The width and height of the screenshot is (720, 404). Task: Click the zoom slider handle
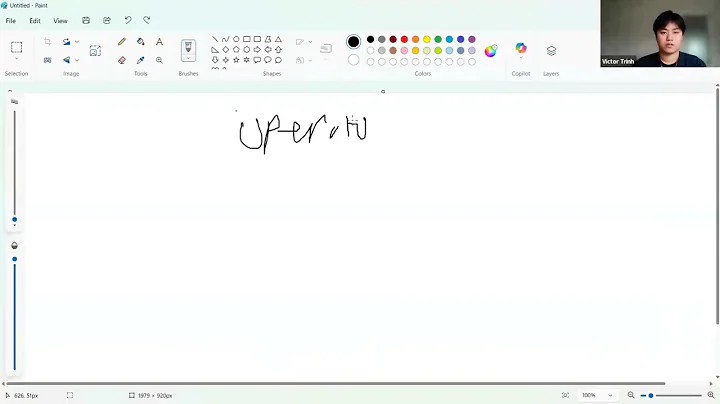(x=651, y=395)
